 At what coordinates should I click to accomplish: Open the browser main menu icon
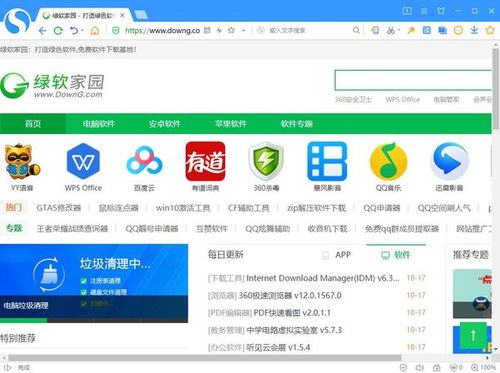tap(424, 11)
